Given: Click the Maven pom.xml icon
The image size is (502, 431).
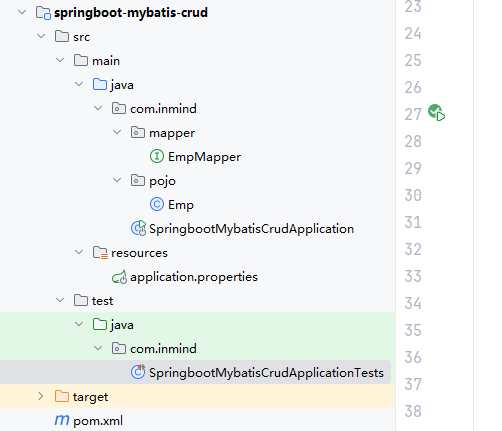Looking at the screenshot, I should (x=62, y=420).
